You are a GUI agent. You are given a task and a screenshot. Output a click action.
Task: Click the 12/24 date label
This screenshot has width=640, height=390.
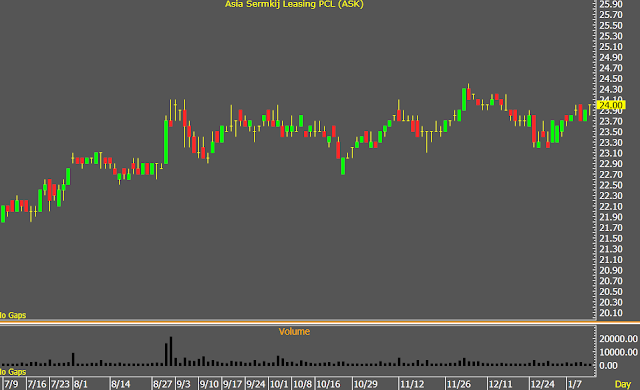pos(543,384)
